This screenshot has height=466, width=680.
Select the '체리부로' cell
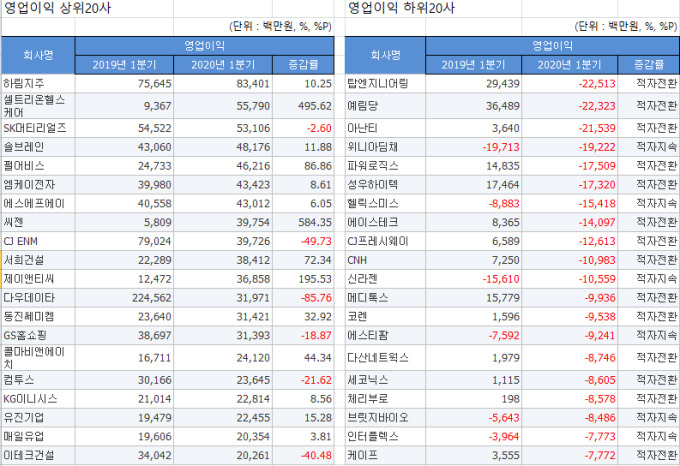(x=385, y=399)
